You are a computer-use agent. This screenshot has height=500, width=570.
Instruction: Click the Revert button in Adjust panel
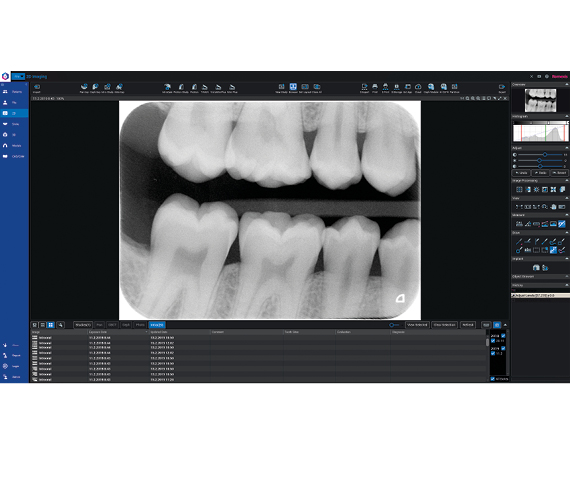559,173
